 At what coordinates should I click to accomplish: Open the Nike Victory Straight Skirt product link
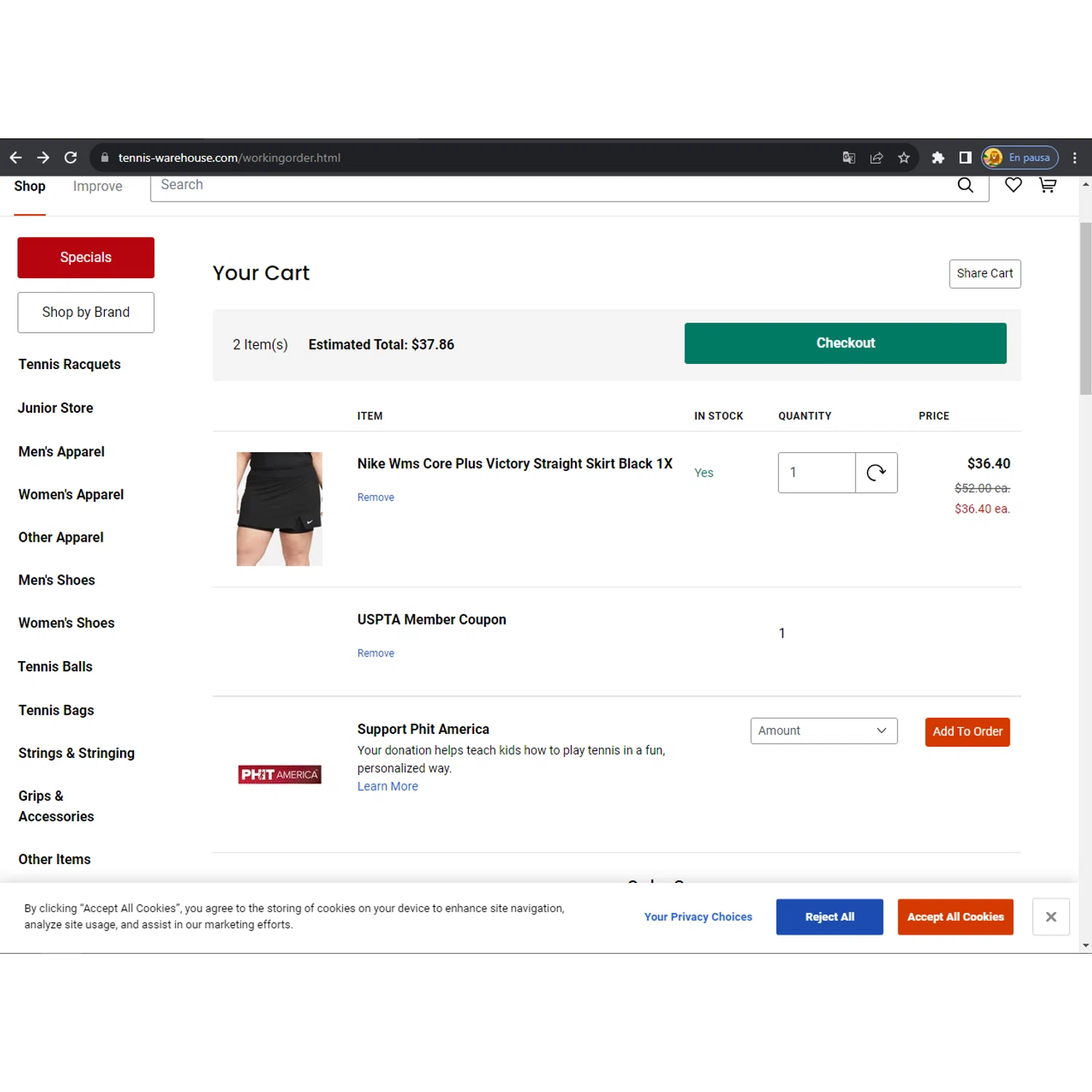pyautogui.click(x=515, y=464)
